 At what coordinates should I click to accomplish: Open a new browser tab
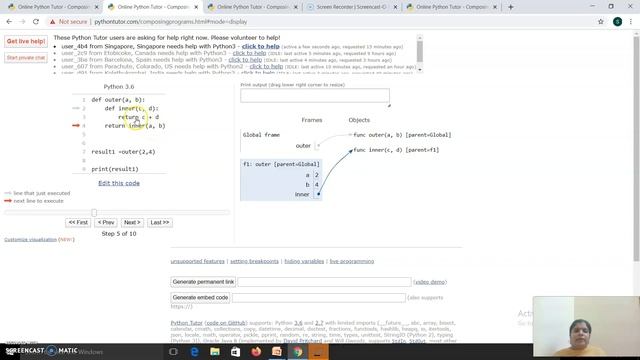[x=511, y=7]
